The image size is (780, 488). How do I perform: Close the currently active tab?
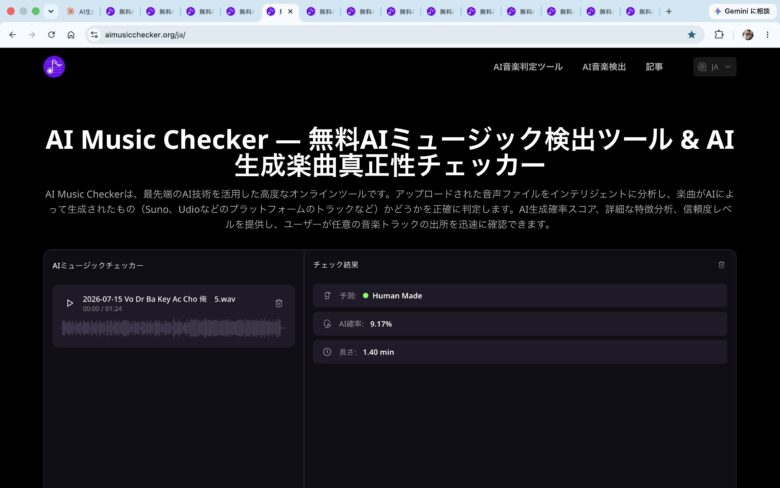(291, 11)
